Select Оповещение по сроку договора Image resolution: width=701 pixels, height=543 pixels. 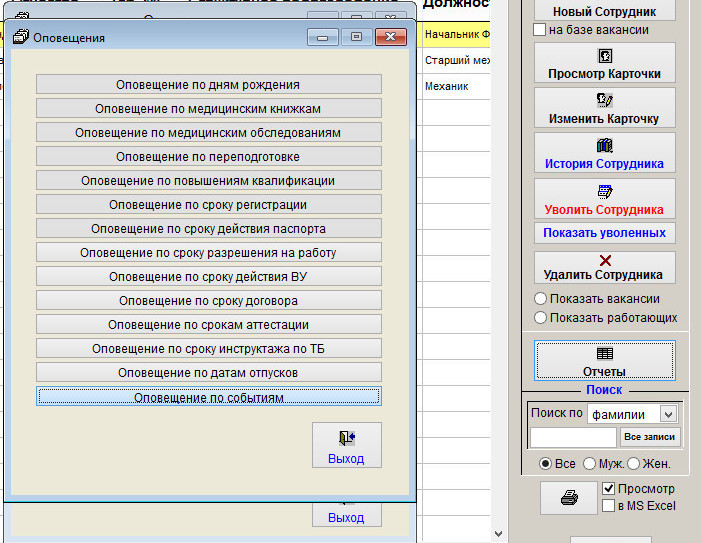(208, 301)
